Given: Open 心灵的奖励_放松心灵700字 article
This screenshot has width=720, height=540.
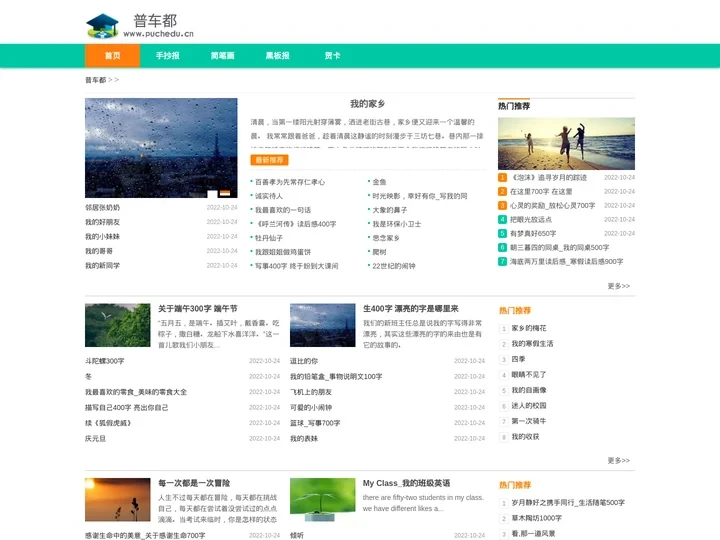Looking at the screenshot, I should pyautogui.click(x=553, y=206).
